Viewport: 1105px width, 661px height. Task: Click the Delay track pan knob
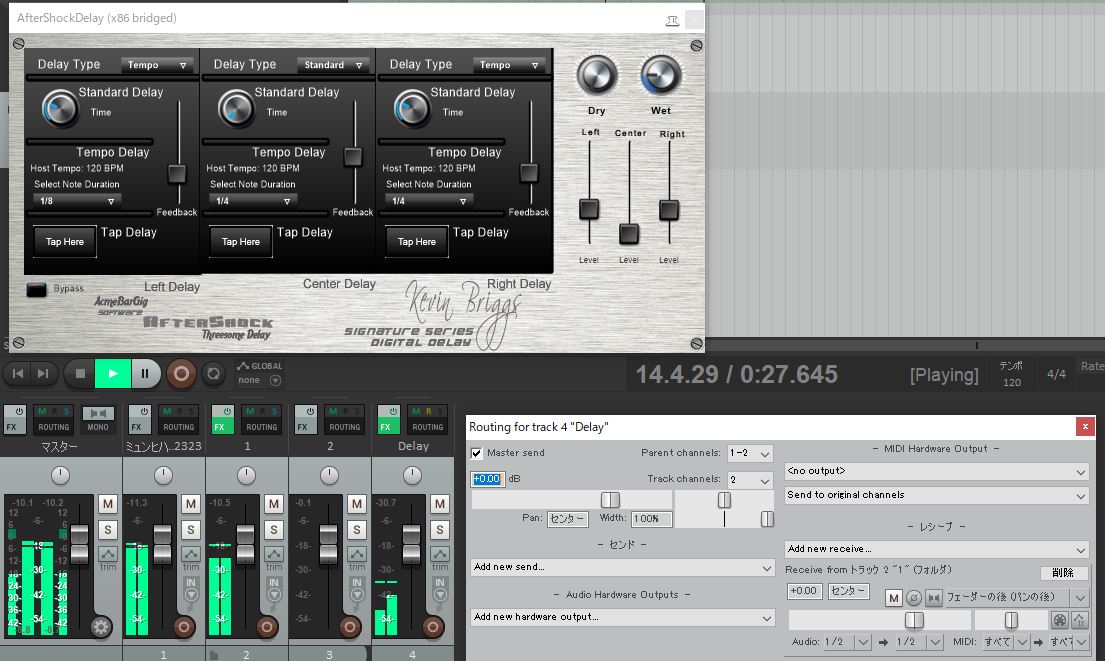tap(412, 476)
